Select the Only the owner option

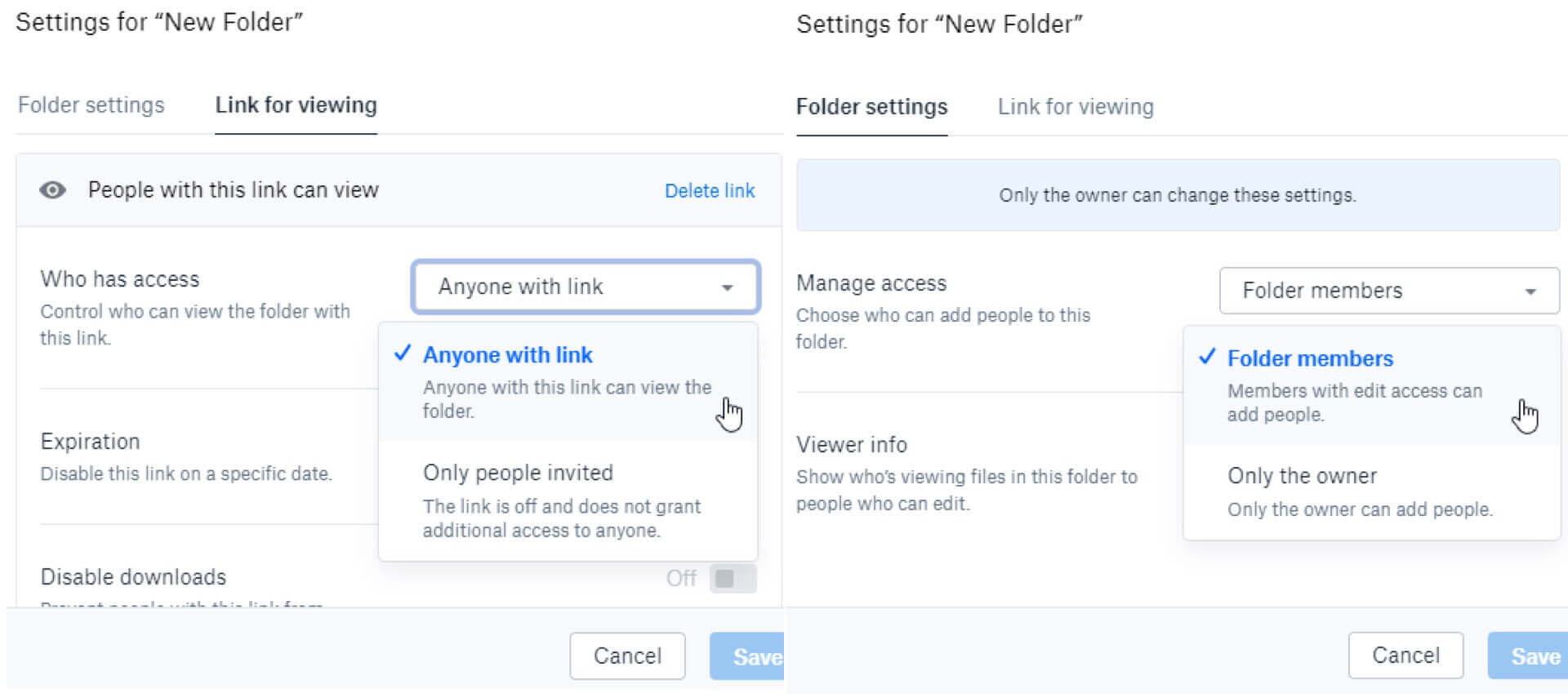tap(1302, 476)
